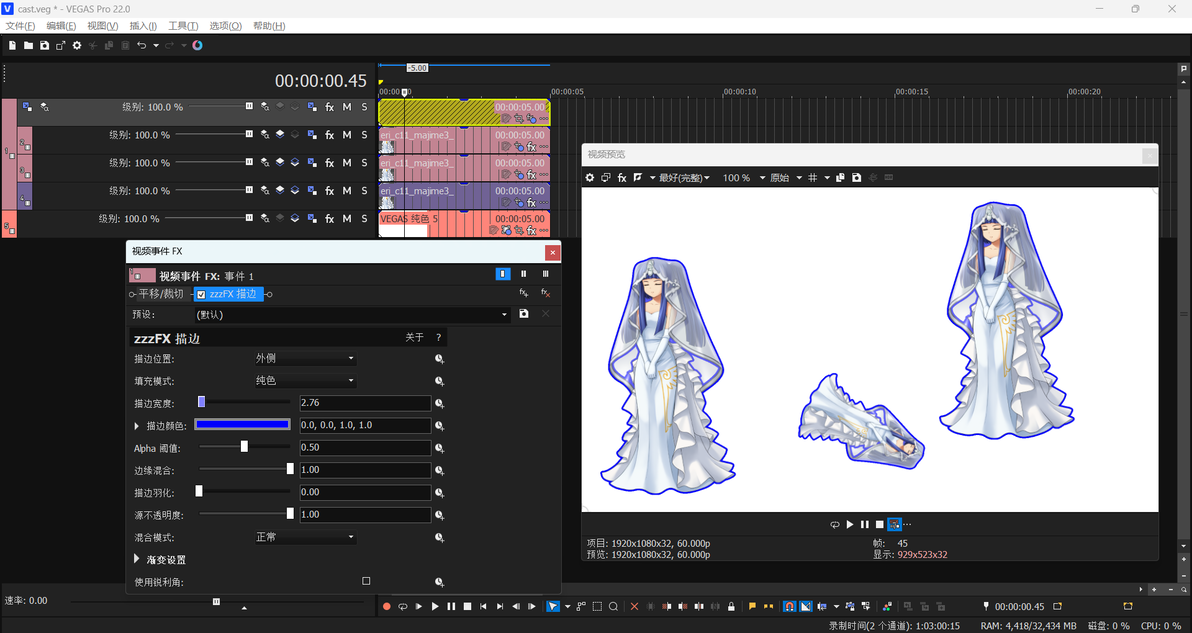This screenshot has width=1192, height=633.
Task: Click the animate icon beside 描边宽度
Action: tap(439, 404)
